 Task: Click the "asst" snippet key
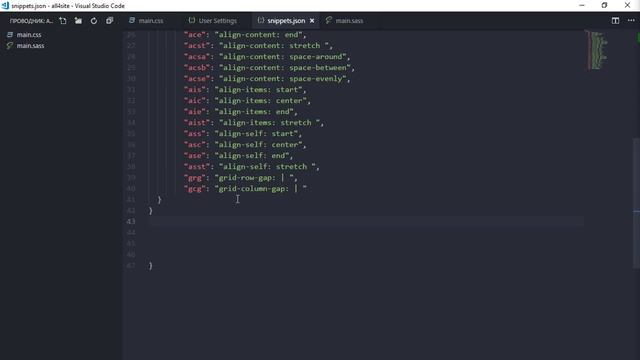click(197, 167)
